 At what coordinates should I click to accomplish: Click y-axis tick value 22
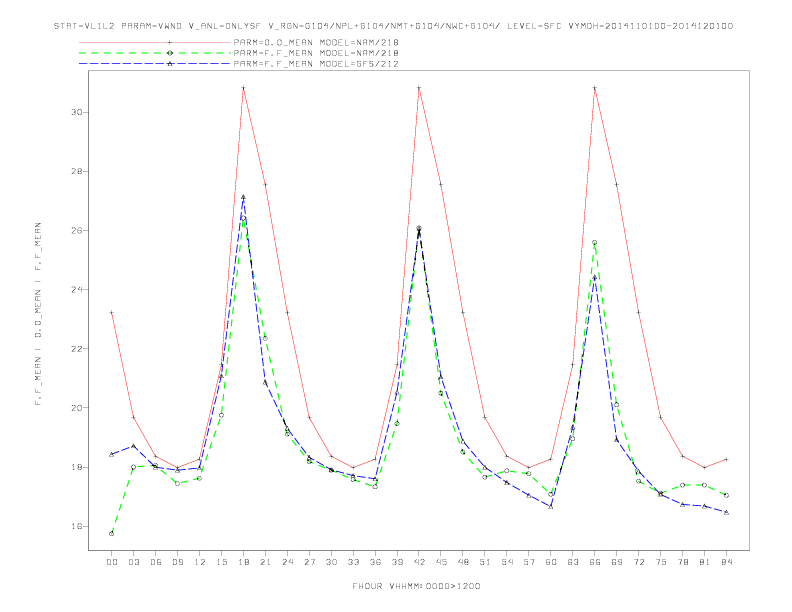pyautogui.click(x=76, y=348)
